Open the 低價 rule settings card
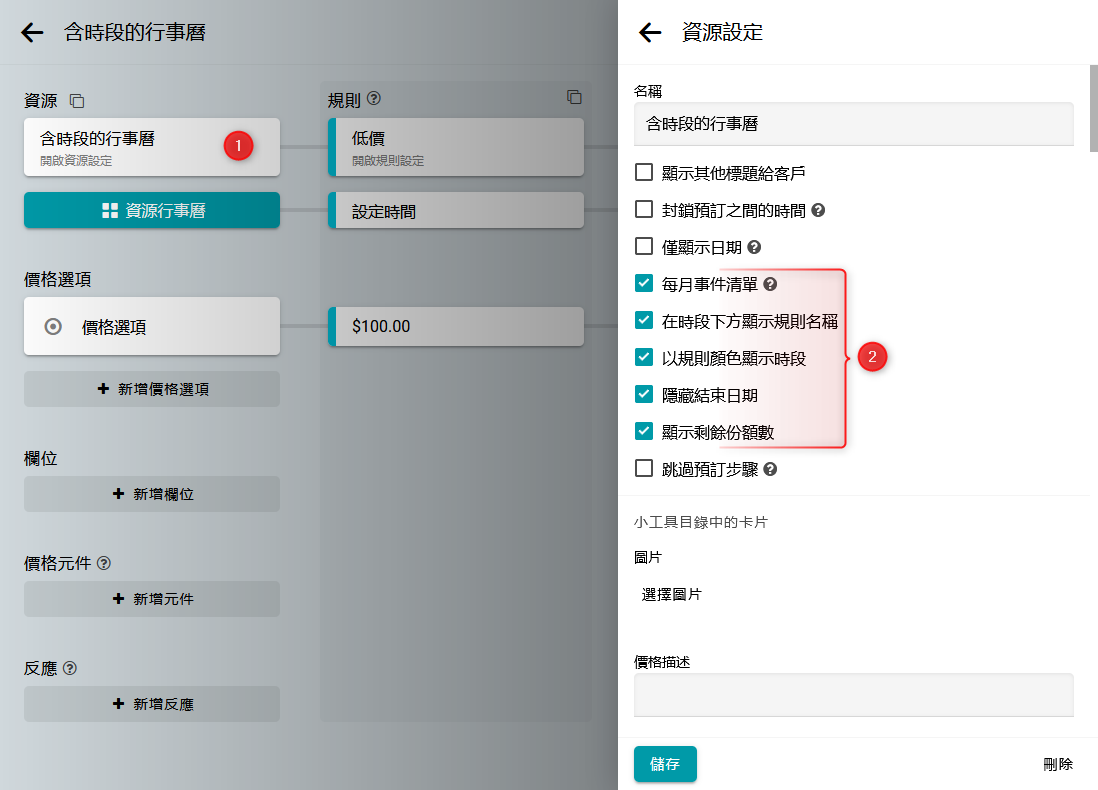Image resolution: width=1098 pixels, height=790 pixels. [456, 146]
